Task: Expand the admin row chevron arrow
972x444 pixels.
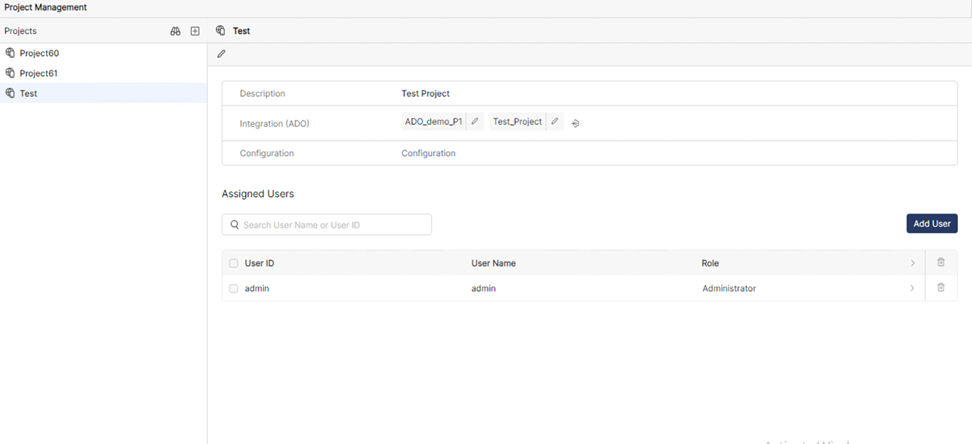Action: pos(912,288)
